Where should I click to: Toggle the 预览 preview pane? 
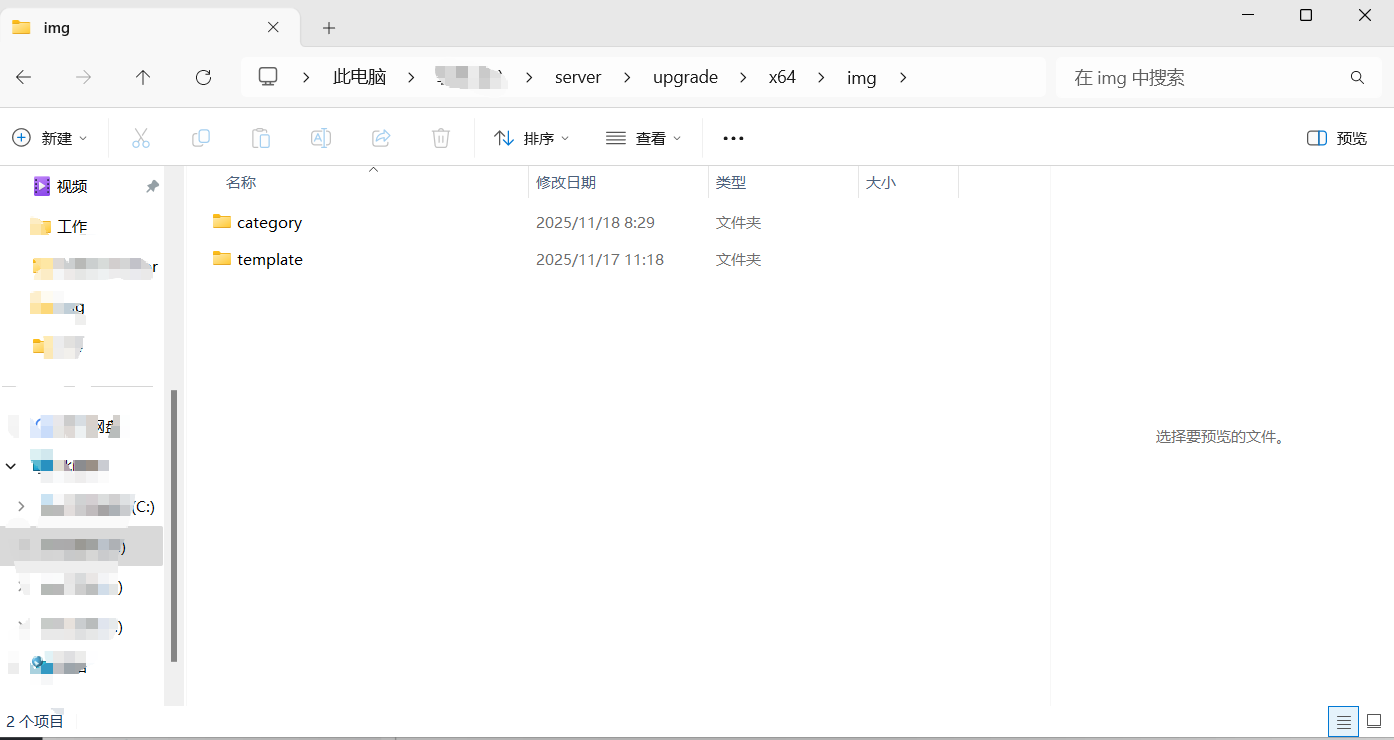(x=1337, y=138)
